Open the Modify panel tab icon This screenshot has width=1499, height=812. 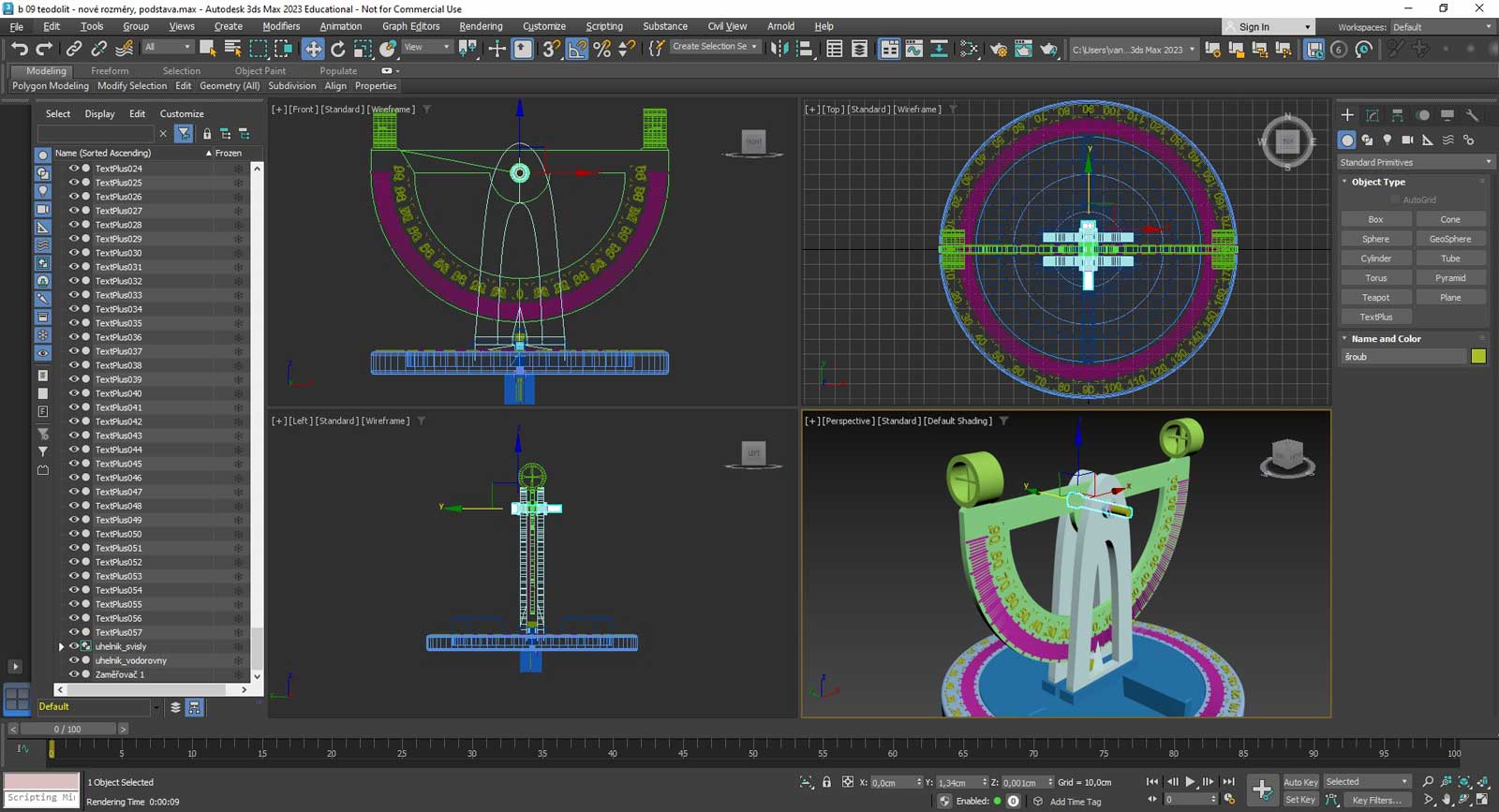click(1373, 115)
